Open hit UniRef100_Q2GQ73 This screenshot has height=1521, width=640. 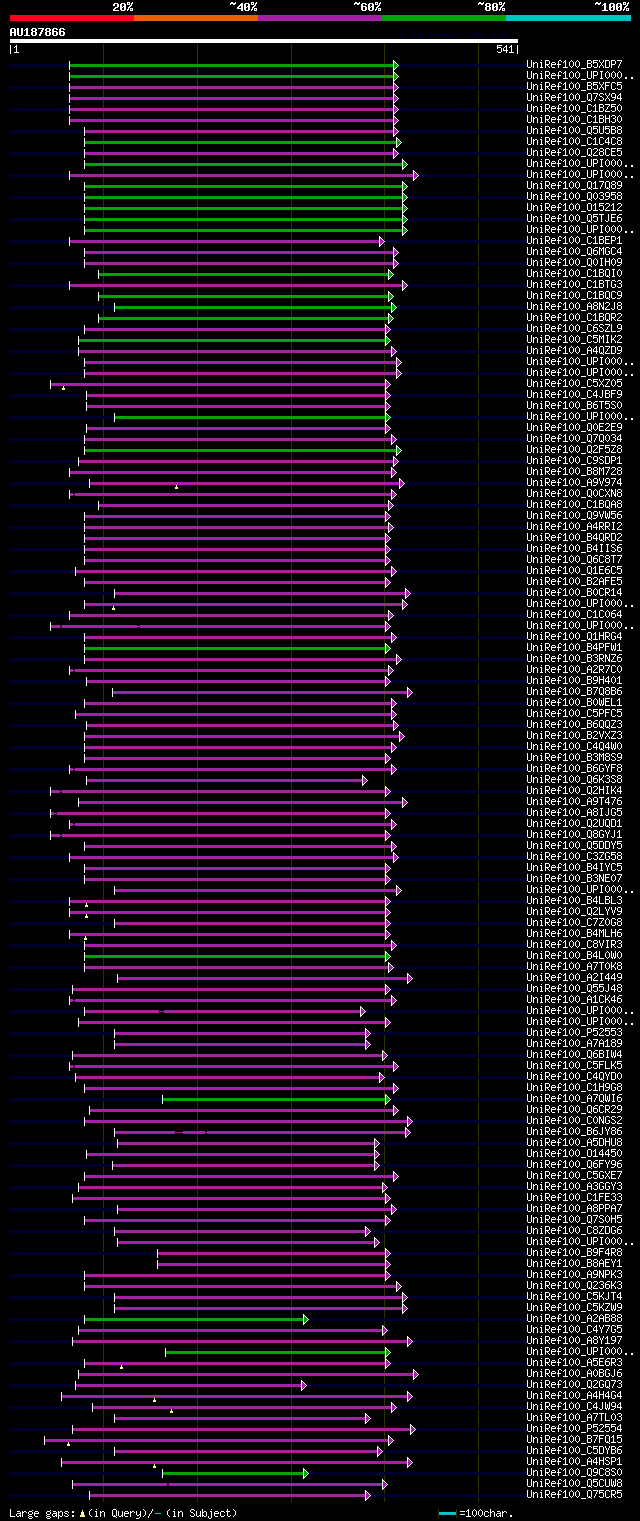pyautogui.click(x=574, y=1385)
